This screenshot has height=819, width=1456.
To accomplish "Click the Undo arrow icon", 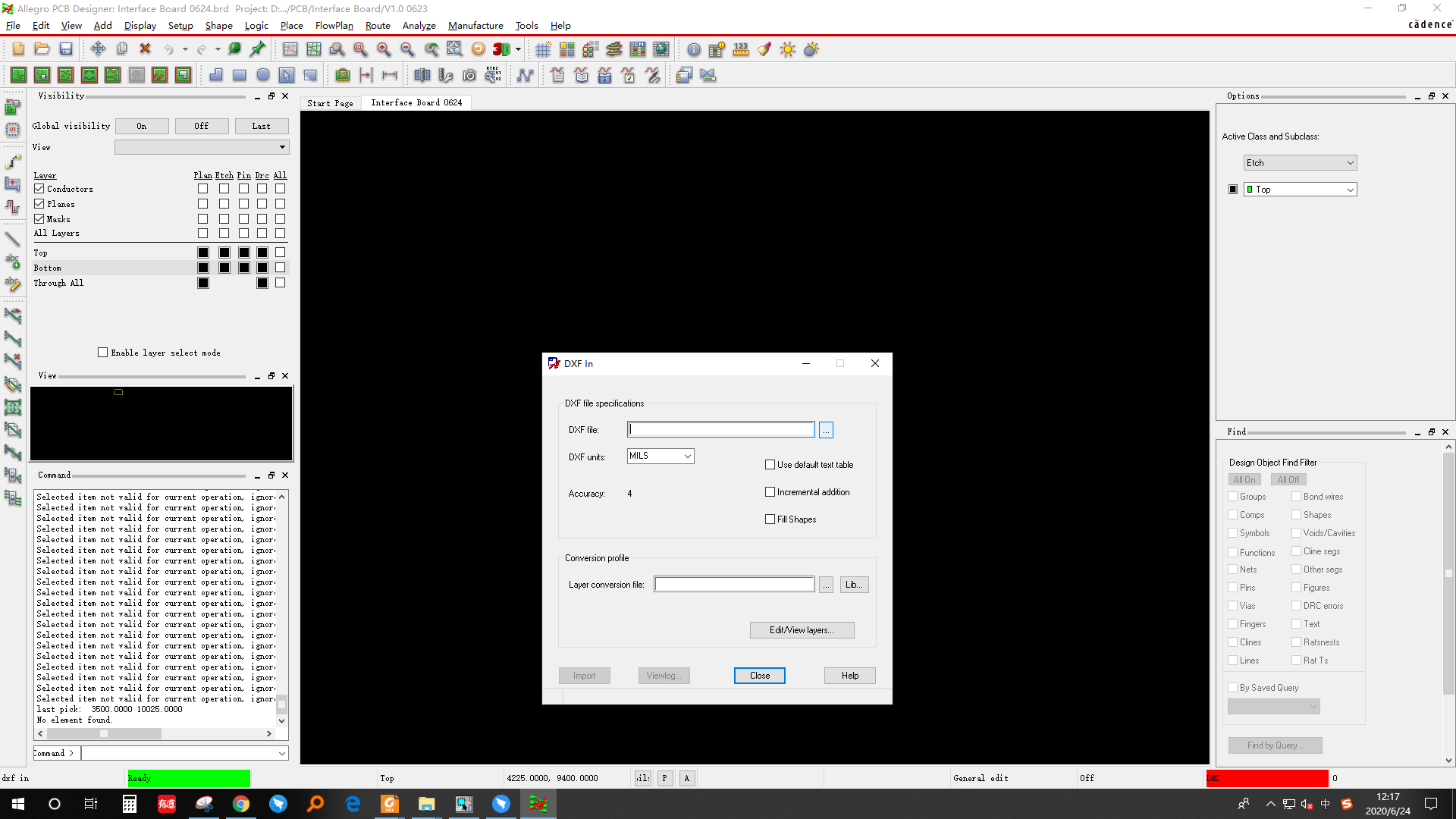I will pos(168,49).
